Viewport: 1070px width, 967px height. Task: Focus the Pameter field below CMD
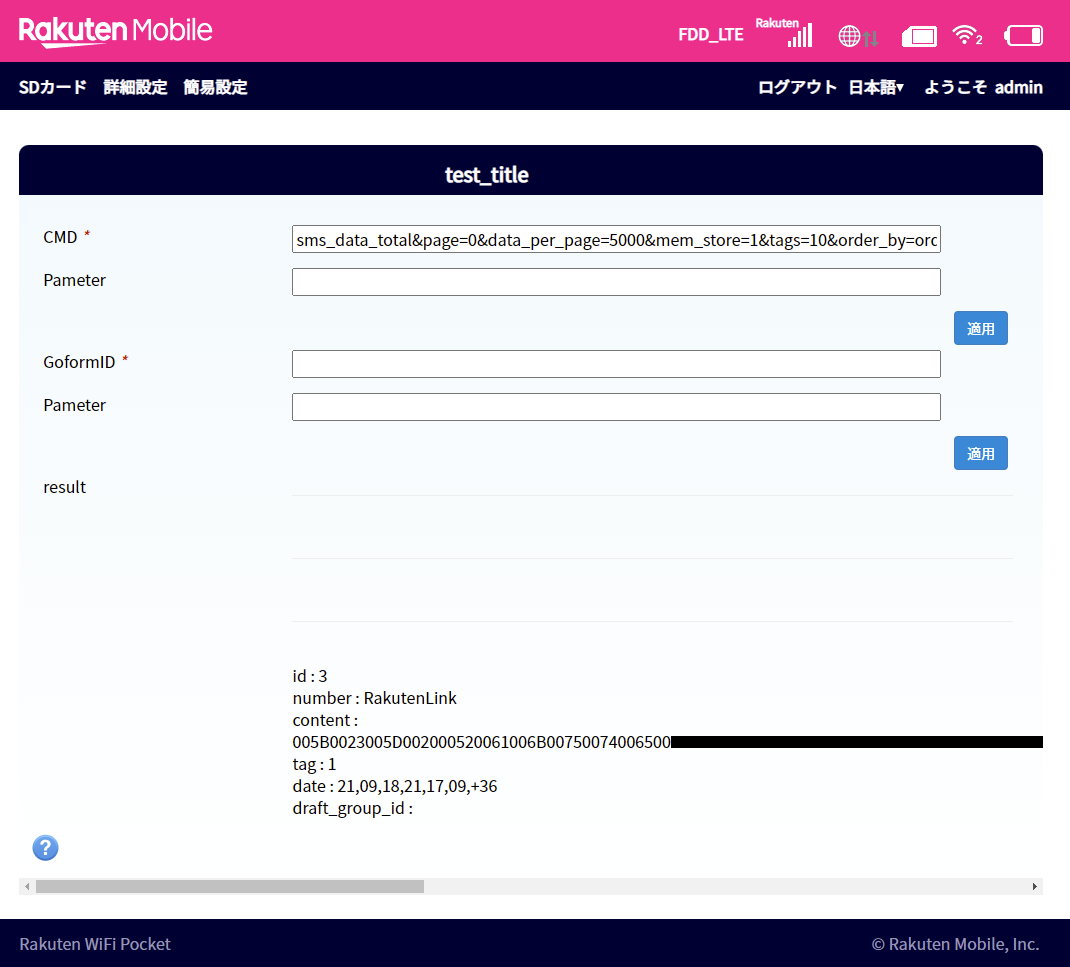click(x=616, y=282)
